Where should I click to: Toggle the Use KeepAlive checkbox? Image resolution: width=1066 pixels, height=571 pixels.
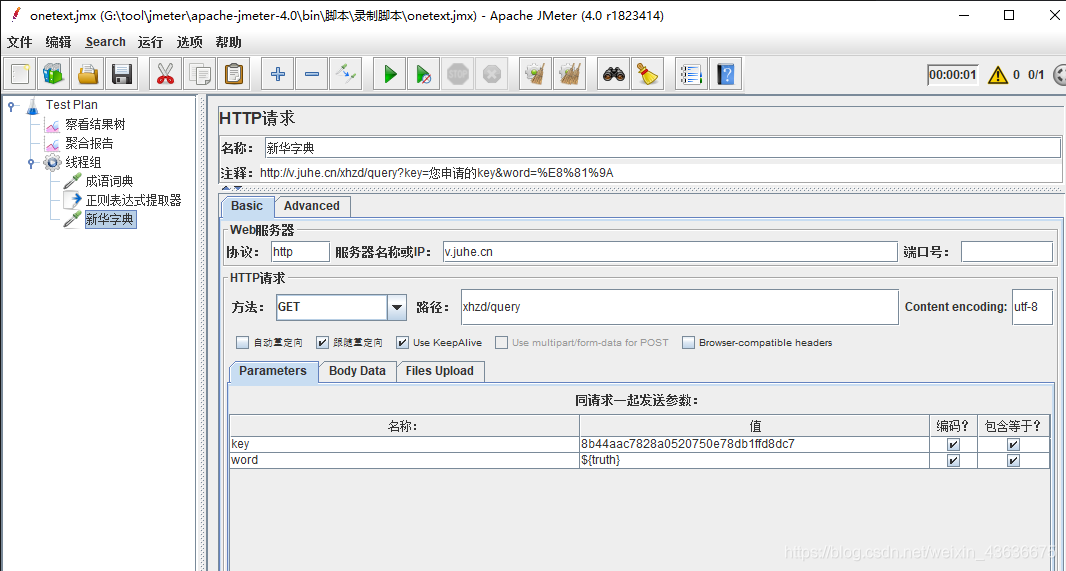tap(402, 343)
